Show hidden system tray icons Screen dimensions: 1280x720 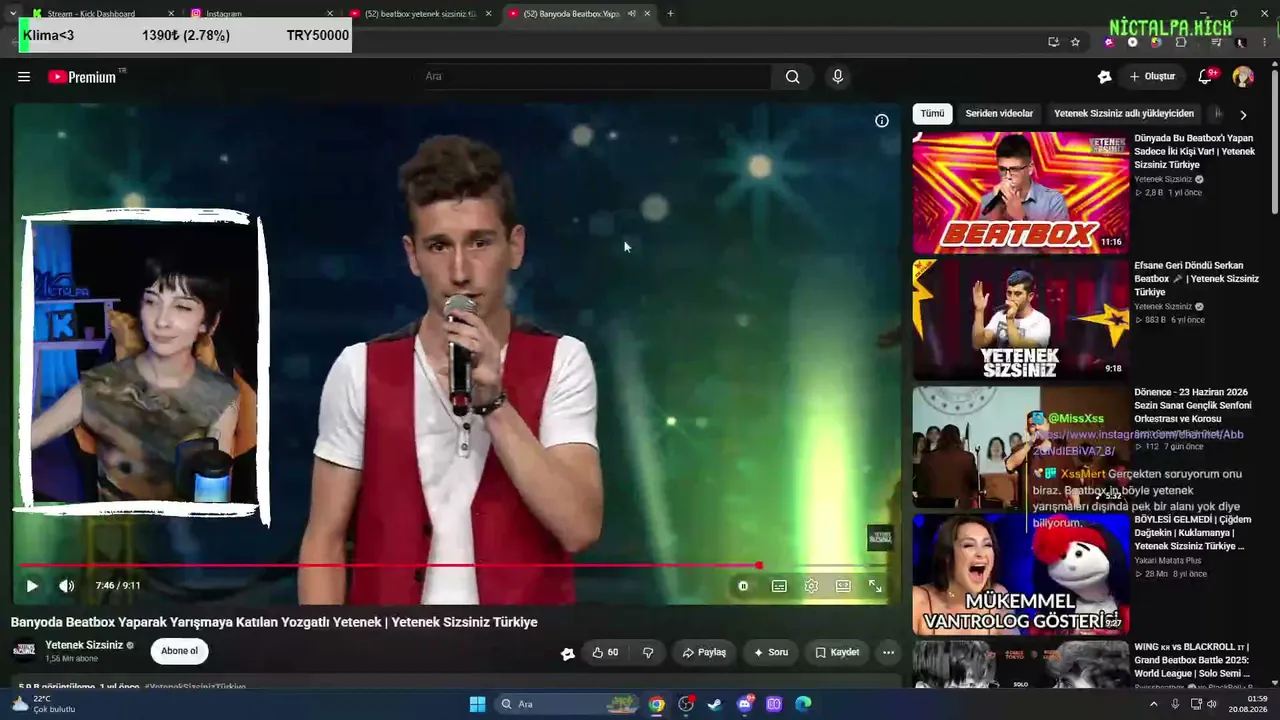tap(1153, 704)
